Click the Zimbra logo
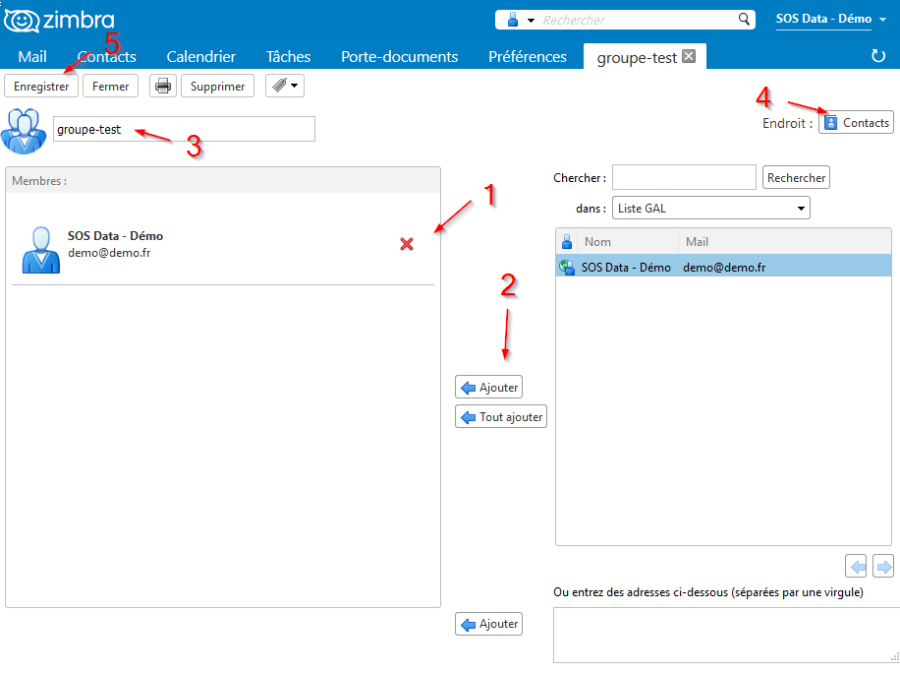Screen dimensions: 900x673 point(58,19)
